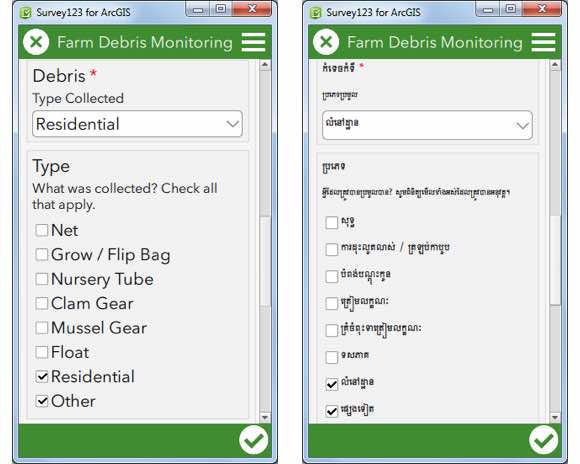Uncheck the Other checkbox in the left survey
The height and width of the screenshot is (464, 580).
pos(41,401)
